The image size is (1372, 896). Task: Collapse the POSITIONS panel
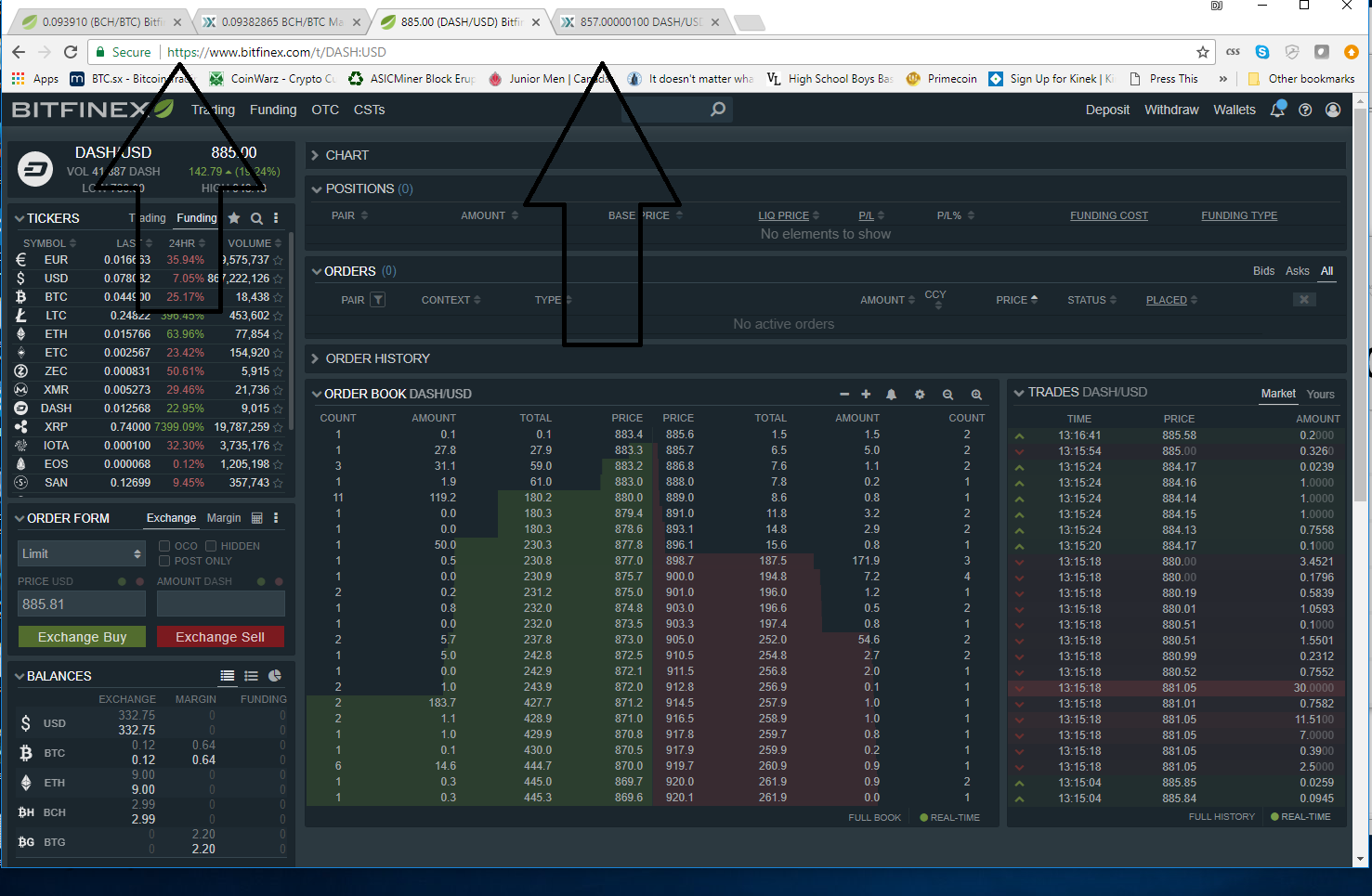point(317,188)
